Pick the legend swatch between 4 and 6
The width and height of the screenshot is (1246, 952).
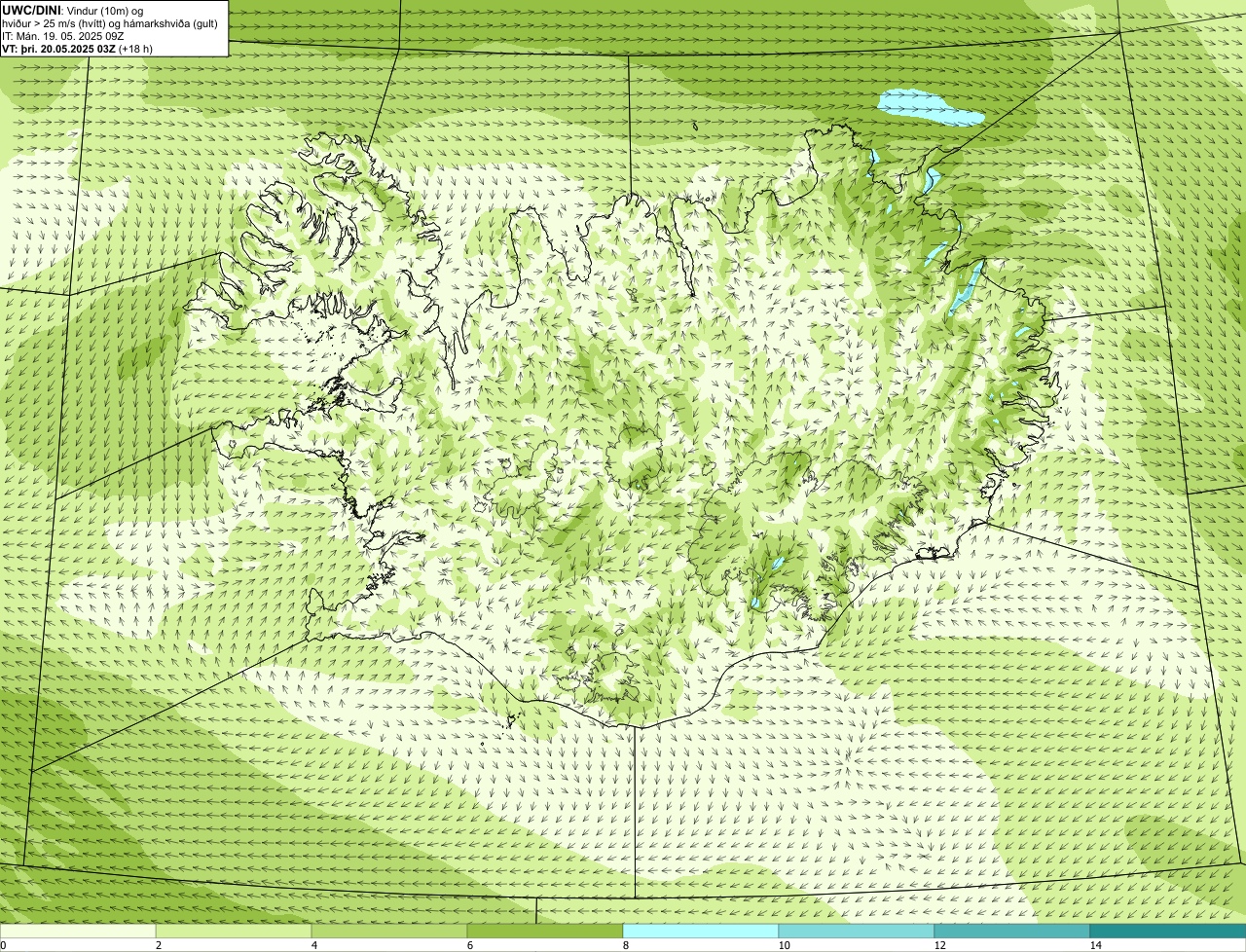pyautogui.click(x=389, y=931)
